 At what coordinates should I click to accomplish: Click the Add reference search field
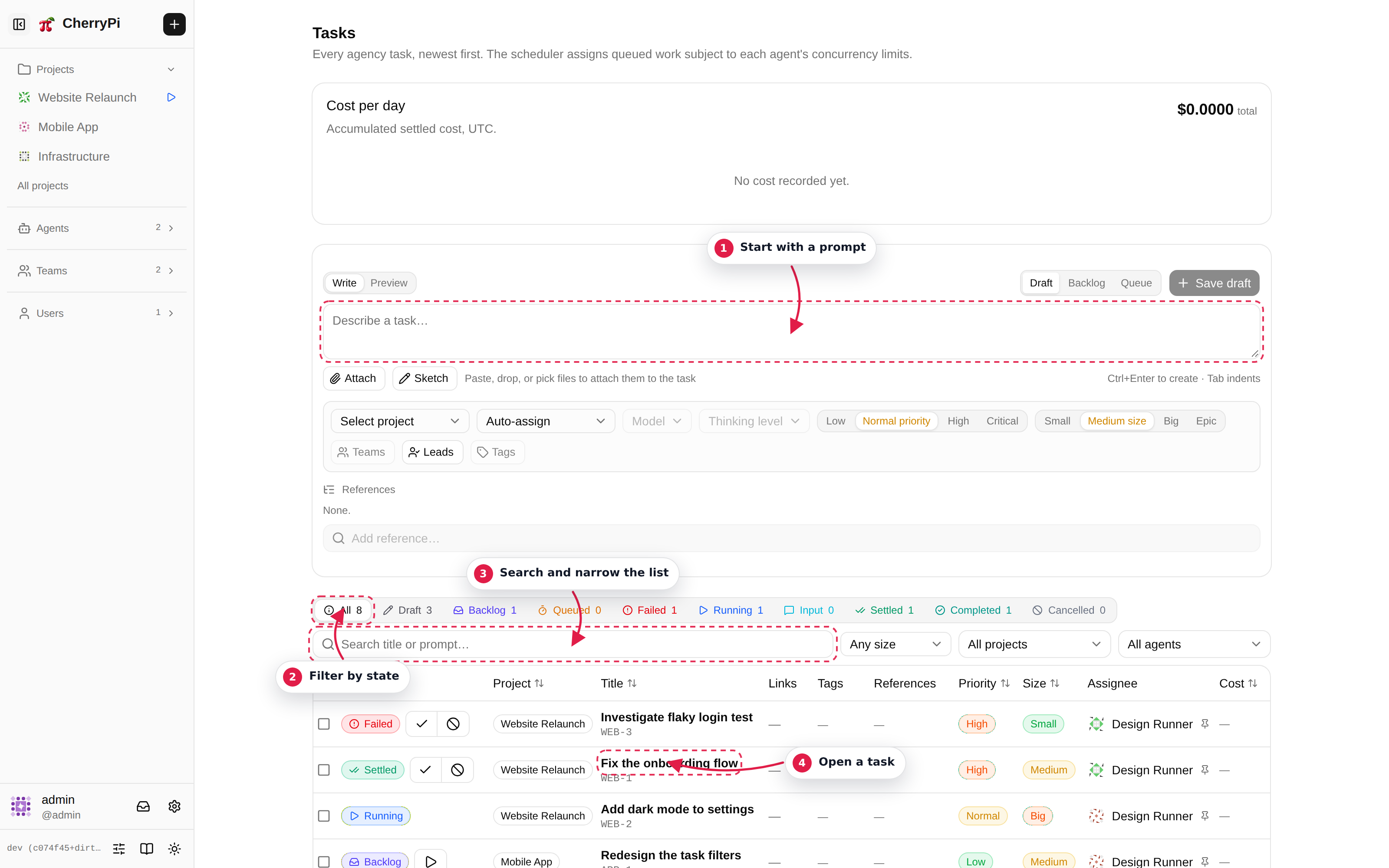click(791, 538)
